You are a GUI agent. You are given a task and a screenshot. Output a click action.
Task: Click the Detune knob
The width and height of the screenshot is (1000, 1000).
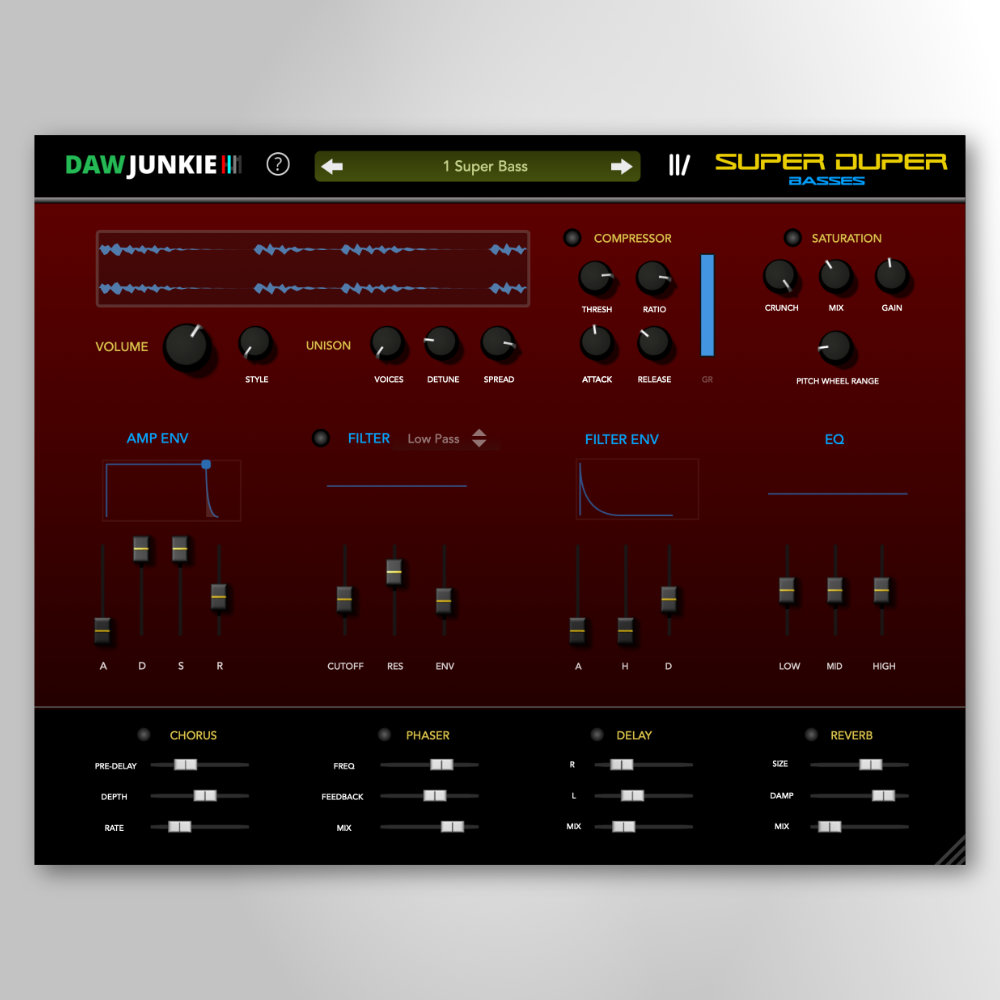[x=441, y=343]
